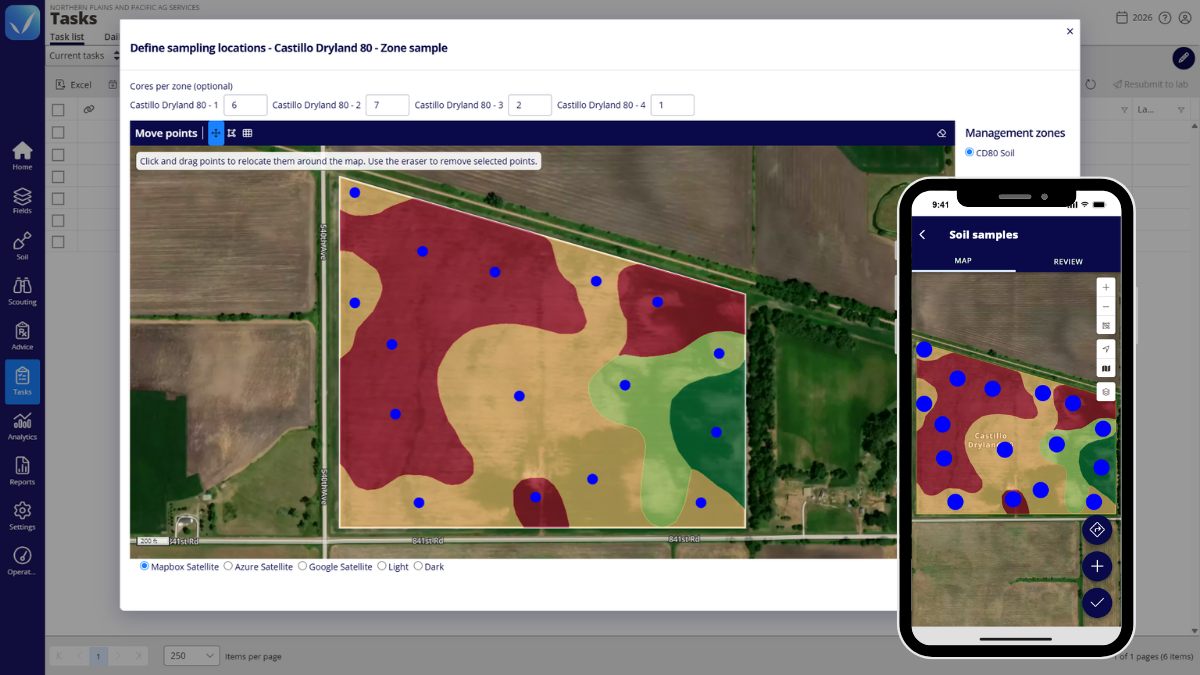Select the grid points tool in map toolbar
1200x675 pixels.
(247, 133)
